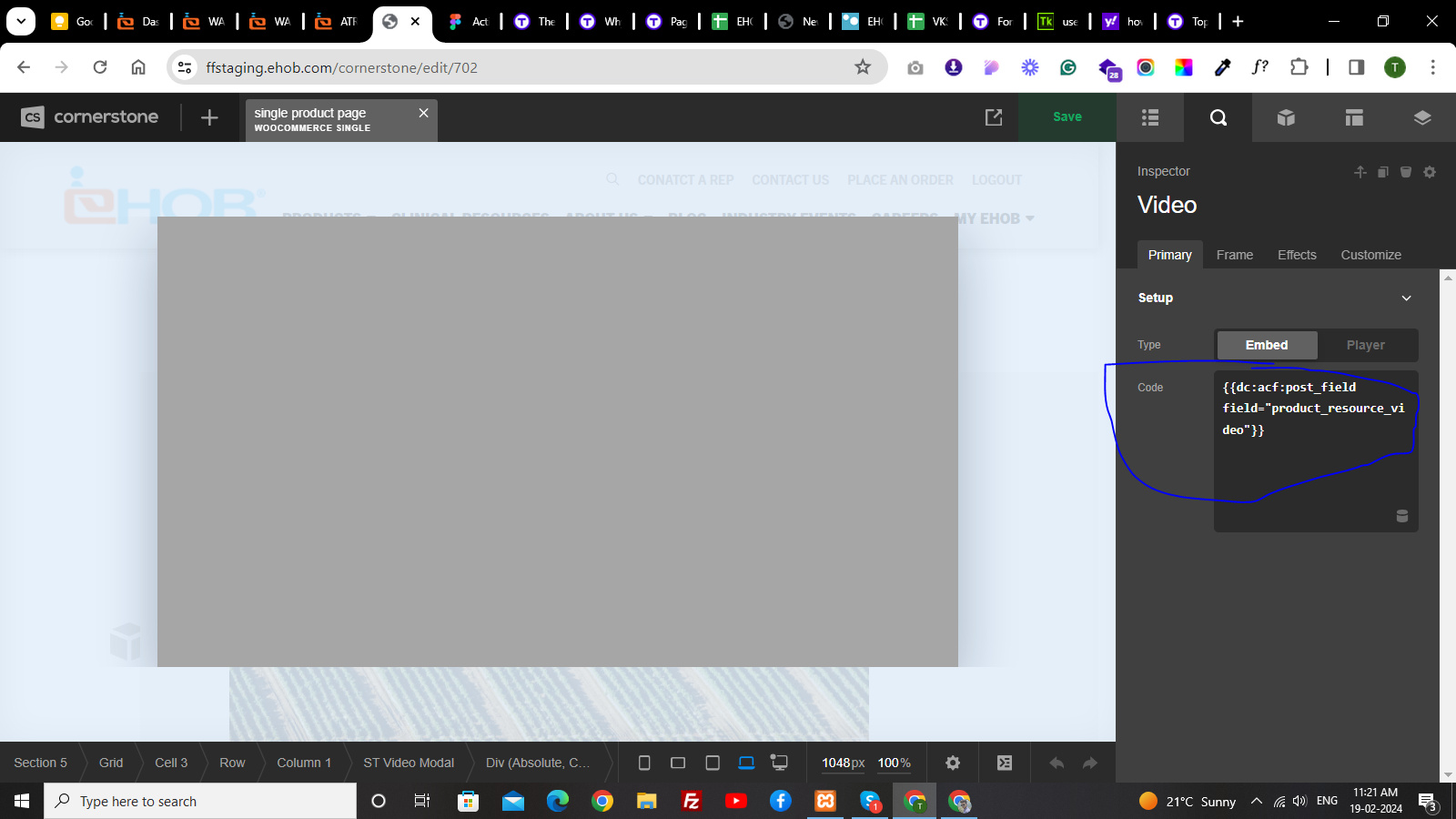
Task: Switch preview to mobile phone viewport
Action: [644, 763]
